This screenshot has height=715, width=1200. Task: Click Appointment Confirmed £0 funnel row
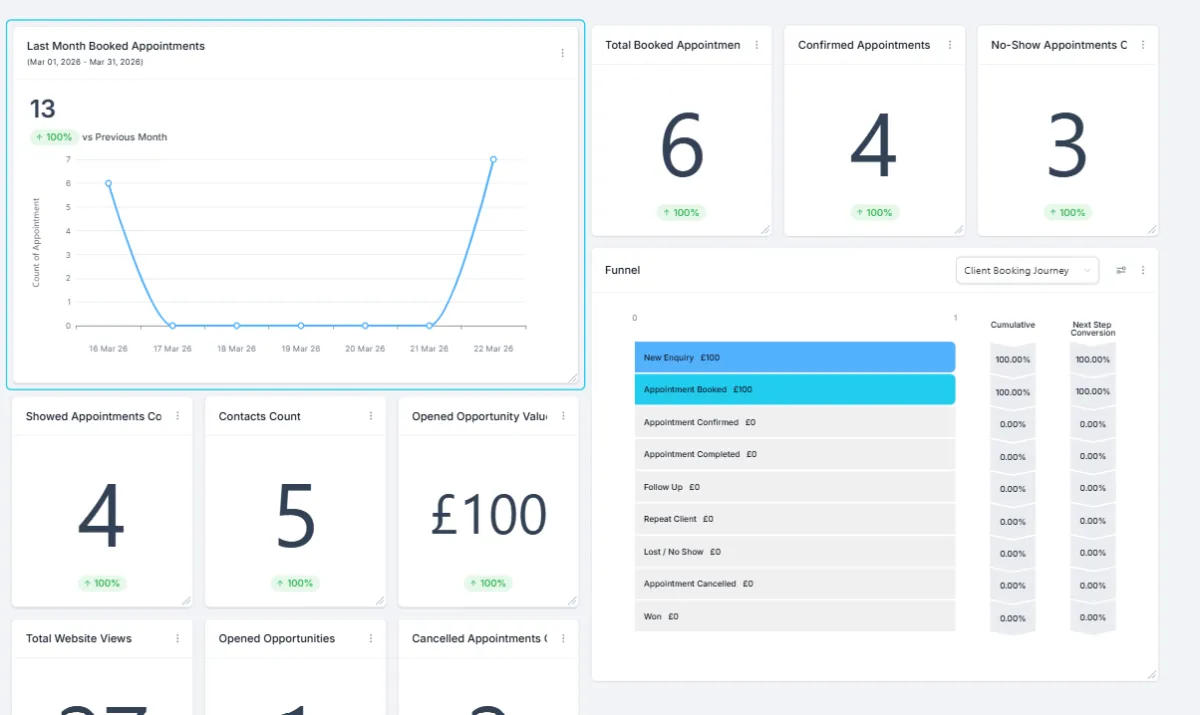point(795,422)
